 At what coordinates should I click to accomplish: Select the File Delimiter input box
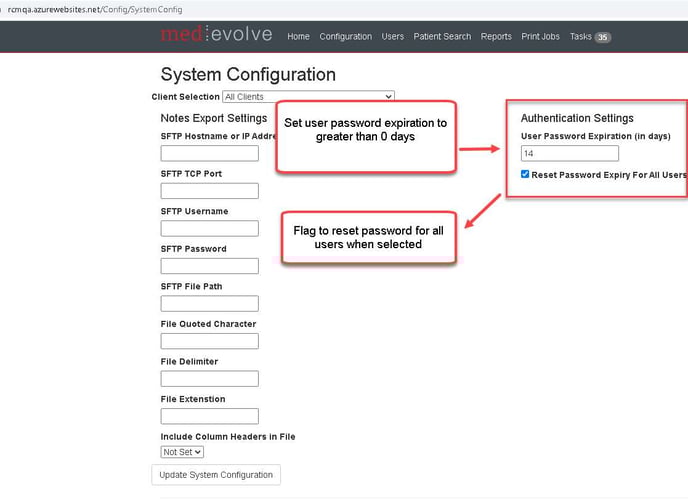[x=209, y=379]
